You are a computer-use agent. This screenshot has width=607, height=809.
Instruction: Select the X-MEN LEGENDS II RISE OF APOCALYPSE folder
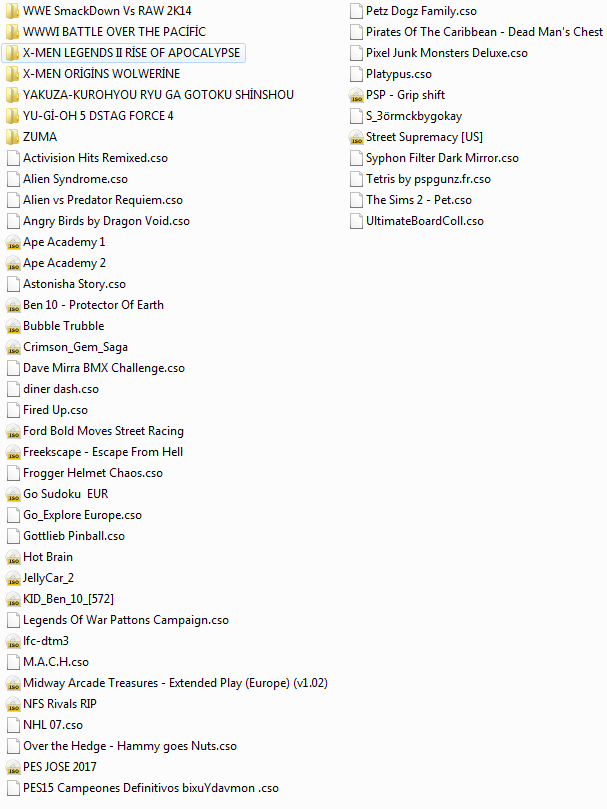(131, 53)
